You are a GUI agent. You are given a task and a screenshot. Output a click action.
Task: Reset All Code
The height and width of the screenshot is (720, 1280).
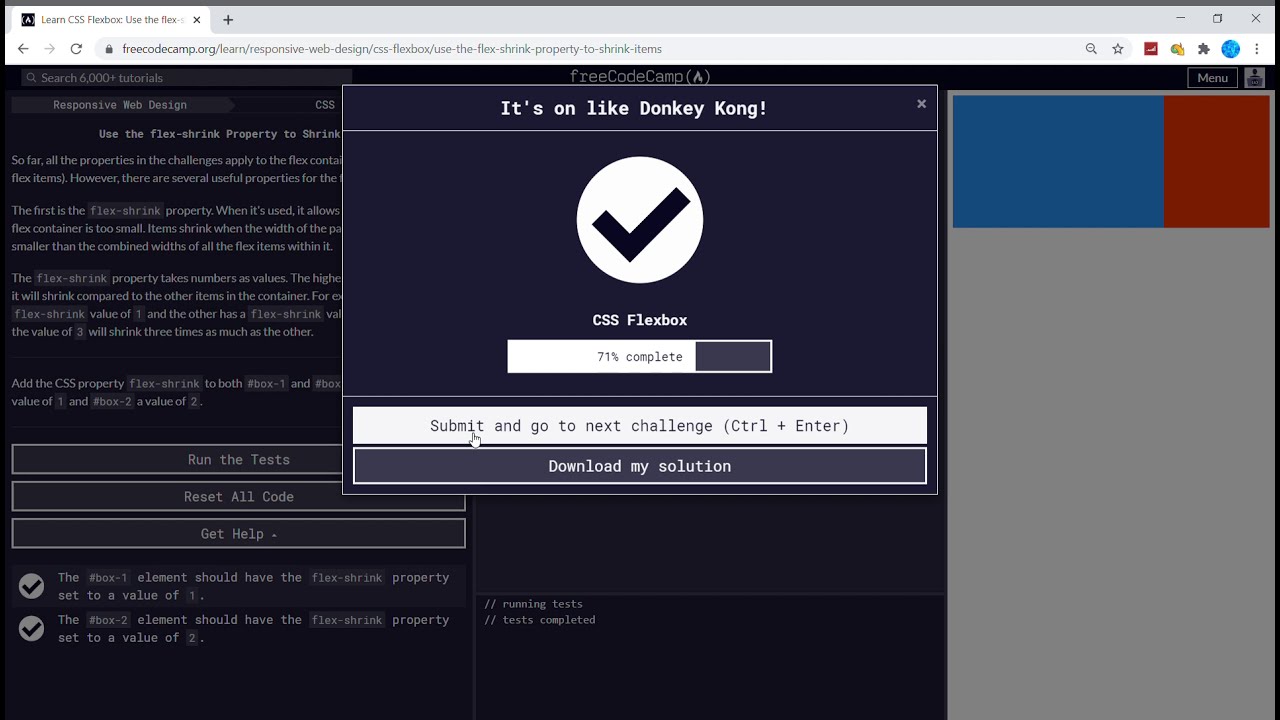238,497
